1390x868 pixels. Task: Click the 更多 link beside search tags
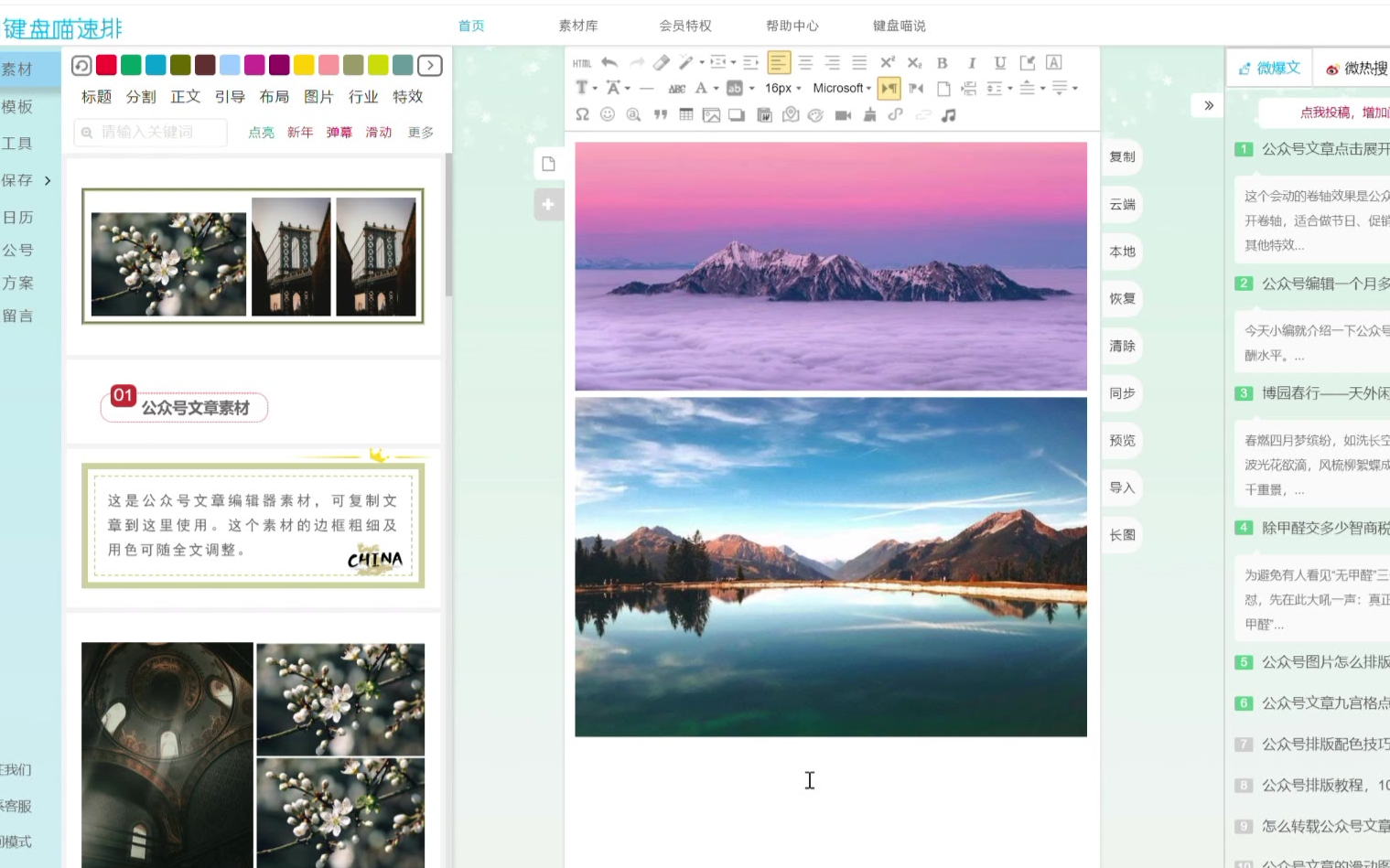coord(421,132)
